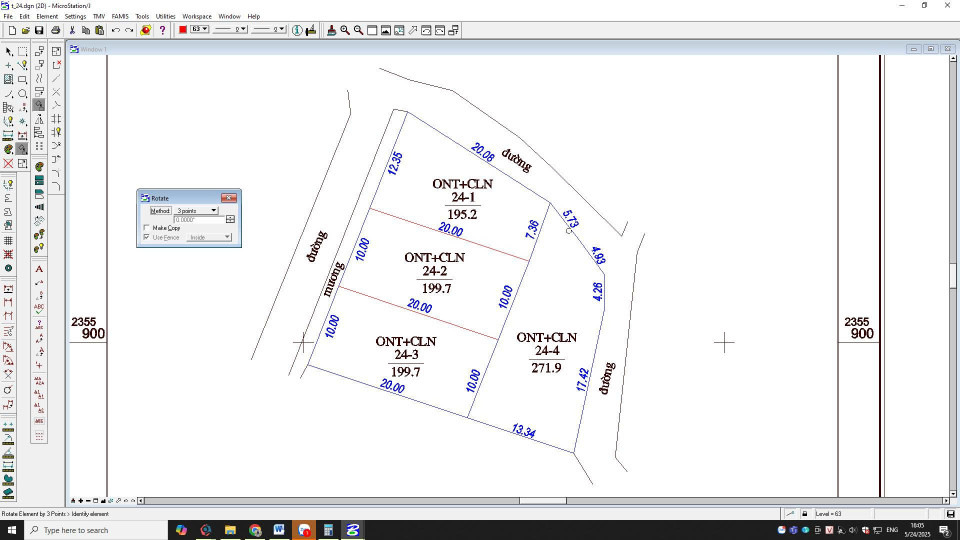This screenshot has width=960, height=540.
Task: Open File Explorer from the taskbar
Action: click(230, 530)
